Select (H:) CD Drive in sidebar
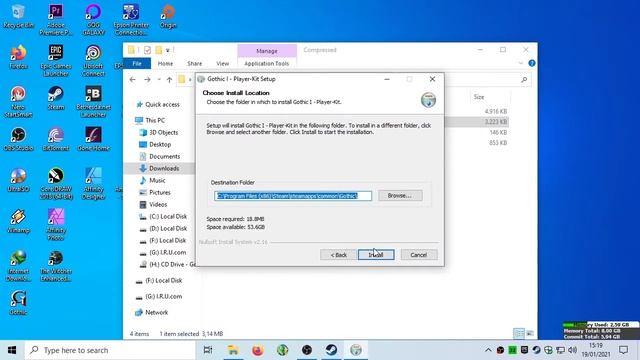The width and height of the screenshot is (640, 360). point(167,264)
